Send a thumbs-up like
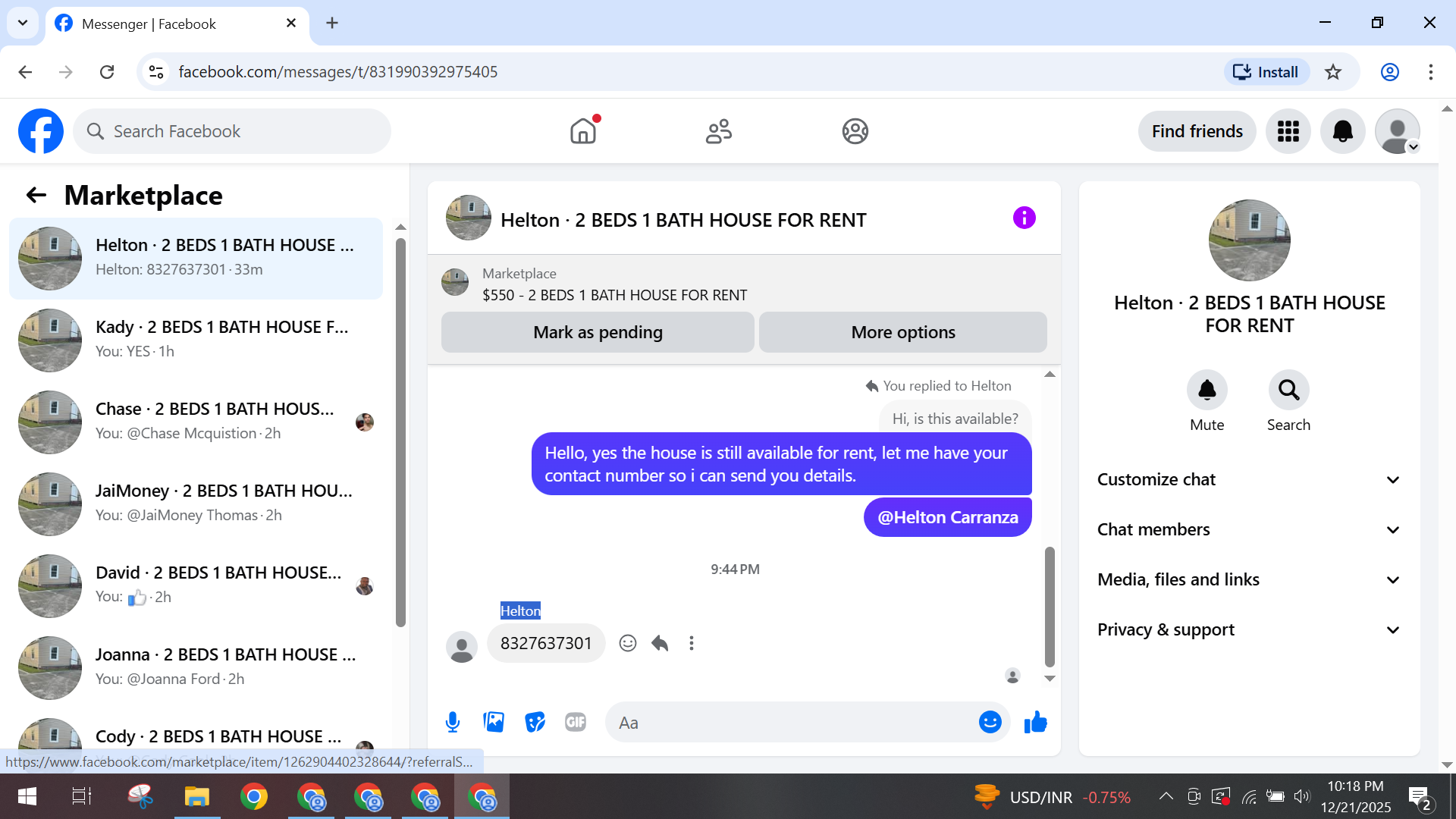1456x819 pixels. pyautogui.click(x=1035, y=722)
